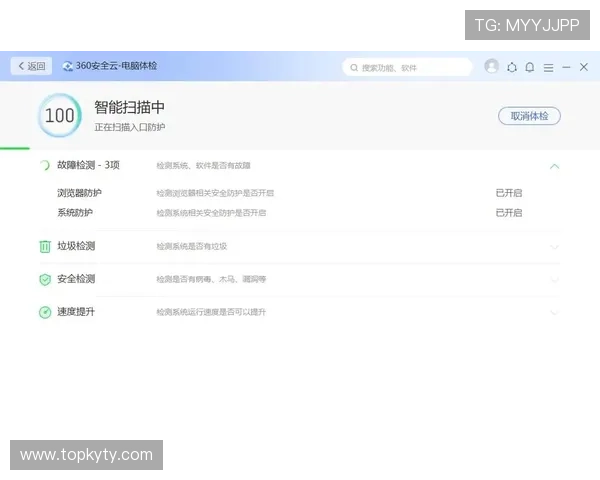Click the 智能扫描中 title text
Viewport: 600px width, 480px height.
(x=129, y=107)
